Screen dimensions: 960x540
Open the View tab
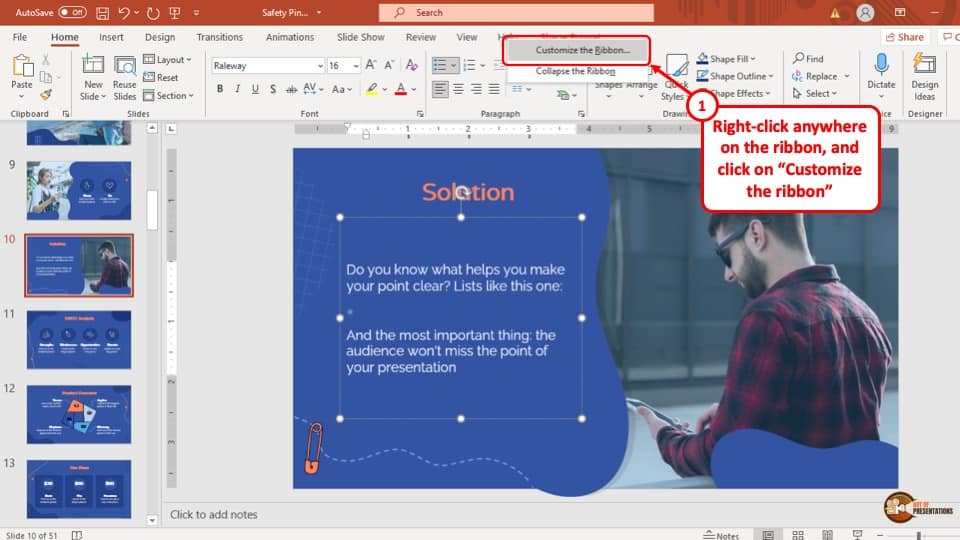click(467, 37)
